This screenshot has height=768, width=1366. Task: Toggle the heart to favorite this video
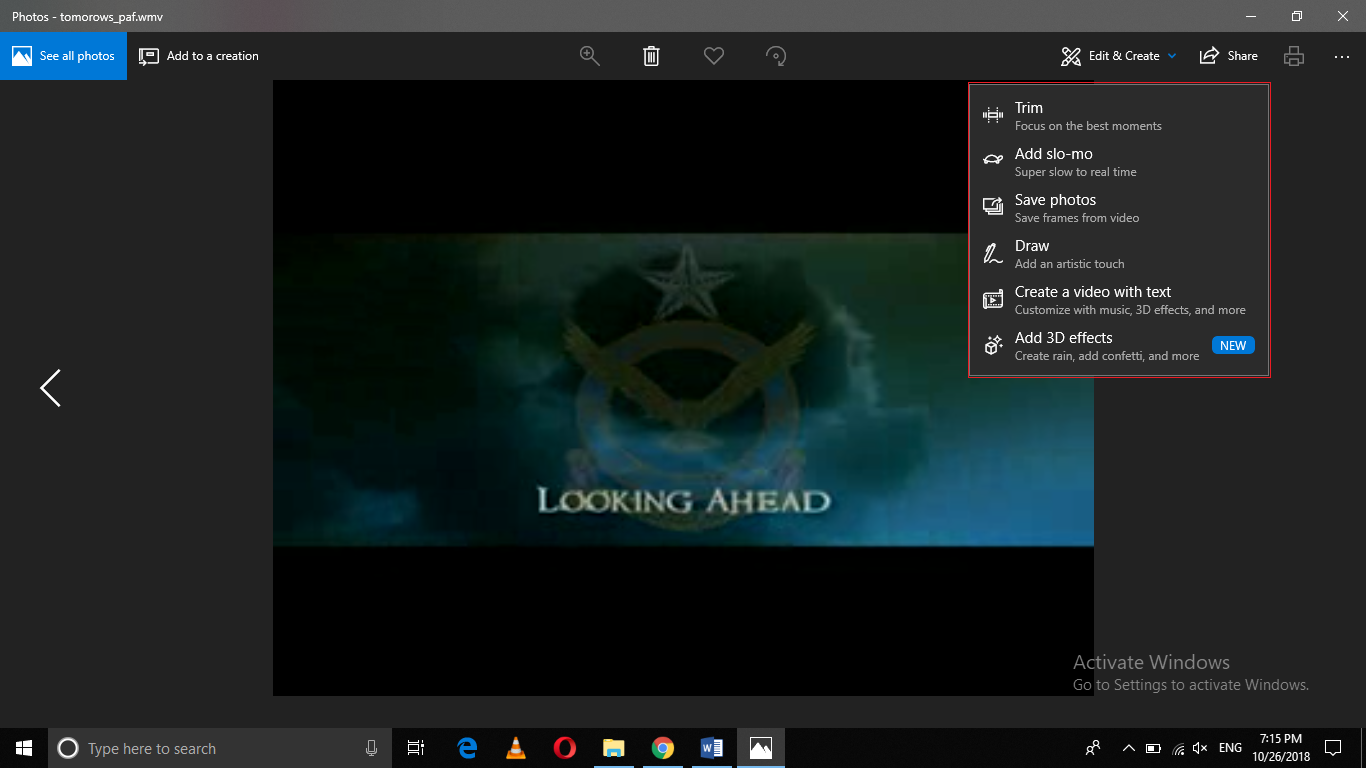(x=714, y=56)
